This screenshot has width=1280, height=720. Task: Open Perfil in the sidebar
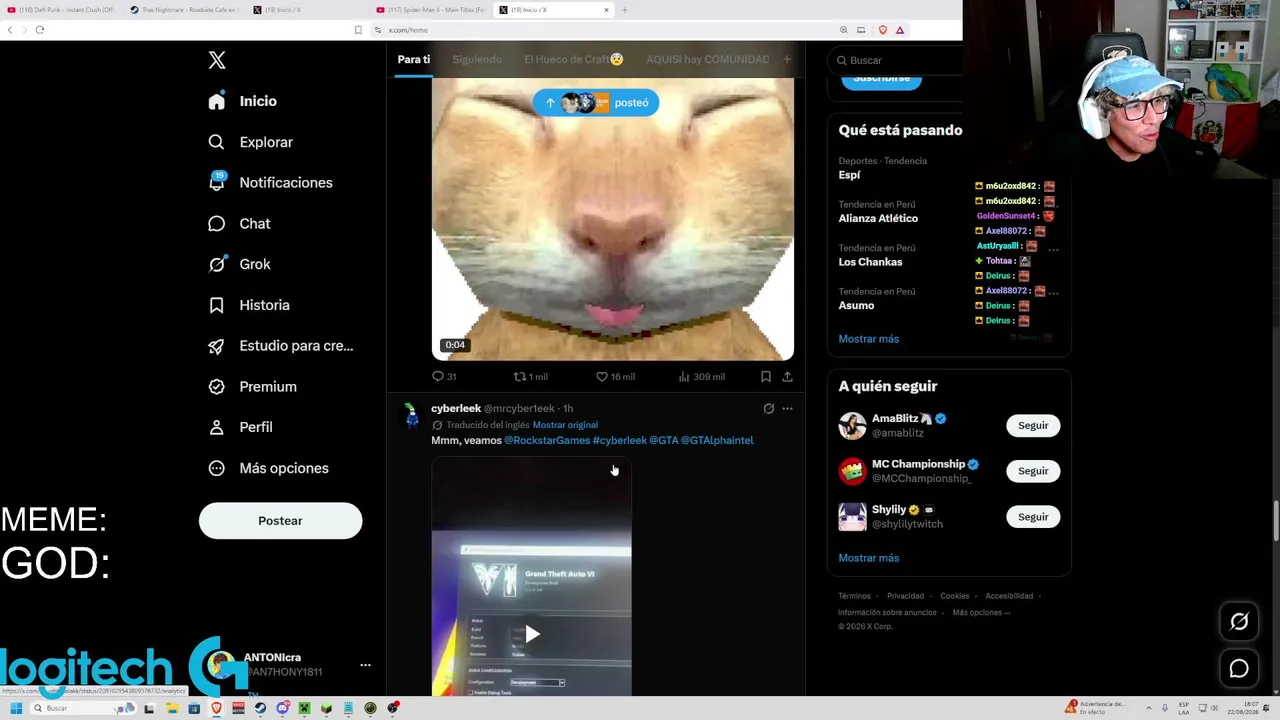pos(241,427)
